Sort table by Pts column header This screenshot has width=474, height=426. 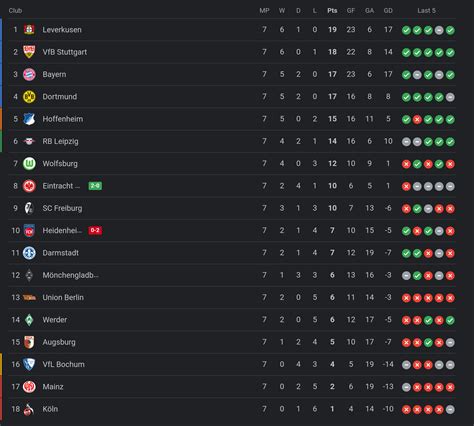pos(332,11)
